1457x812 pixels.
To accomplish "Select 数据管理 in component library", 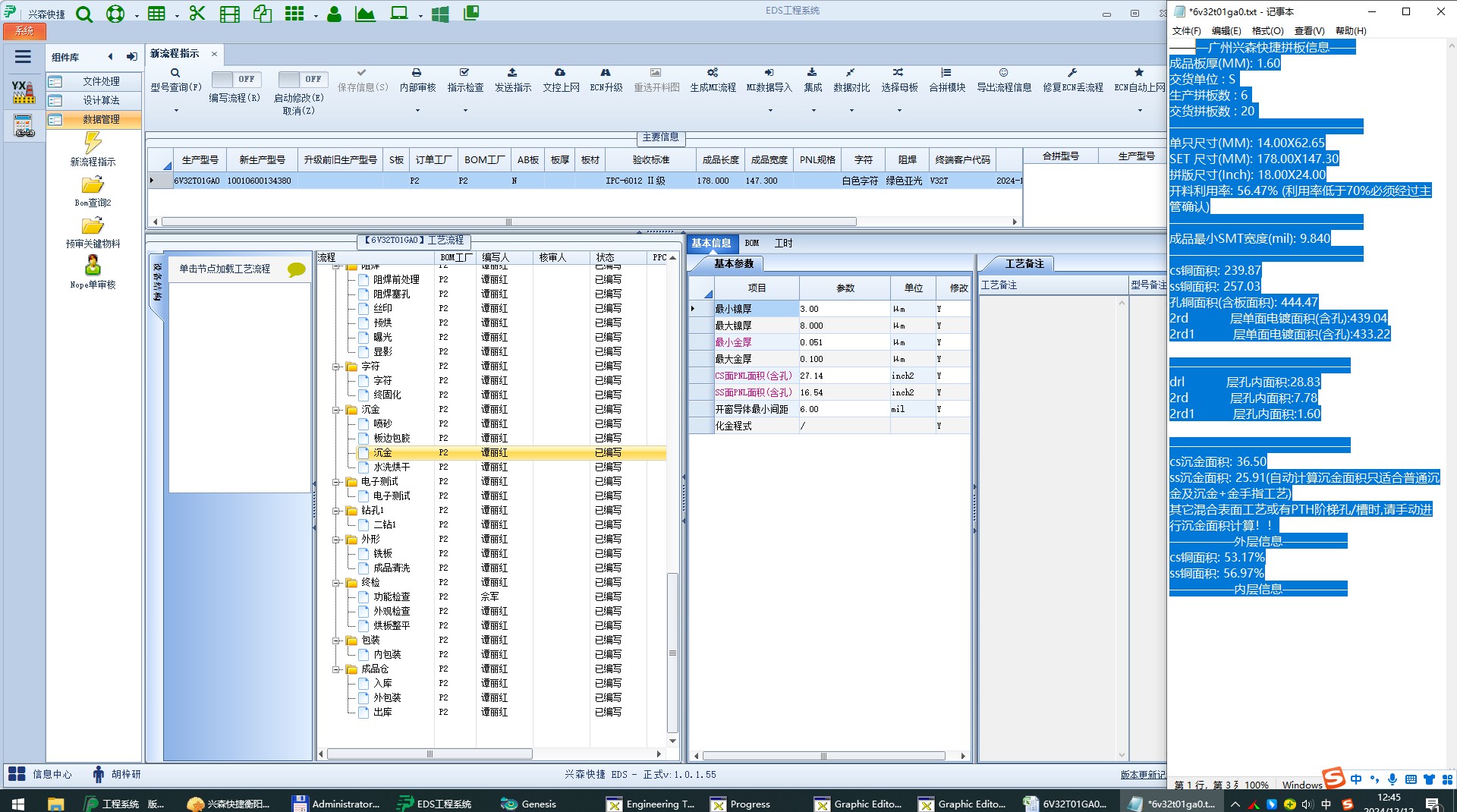I will pyautogui.click(x=94, y=119).
